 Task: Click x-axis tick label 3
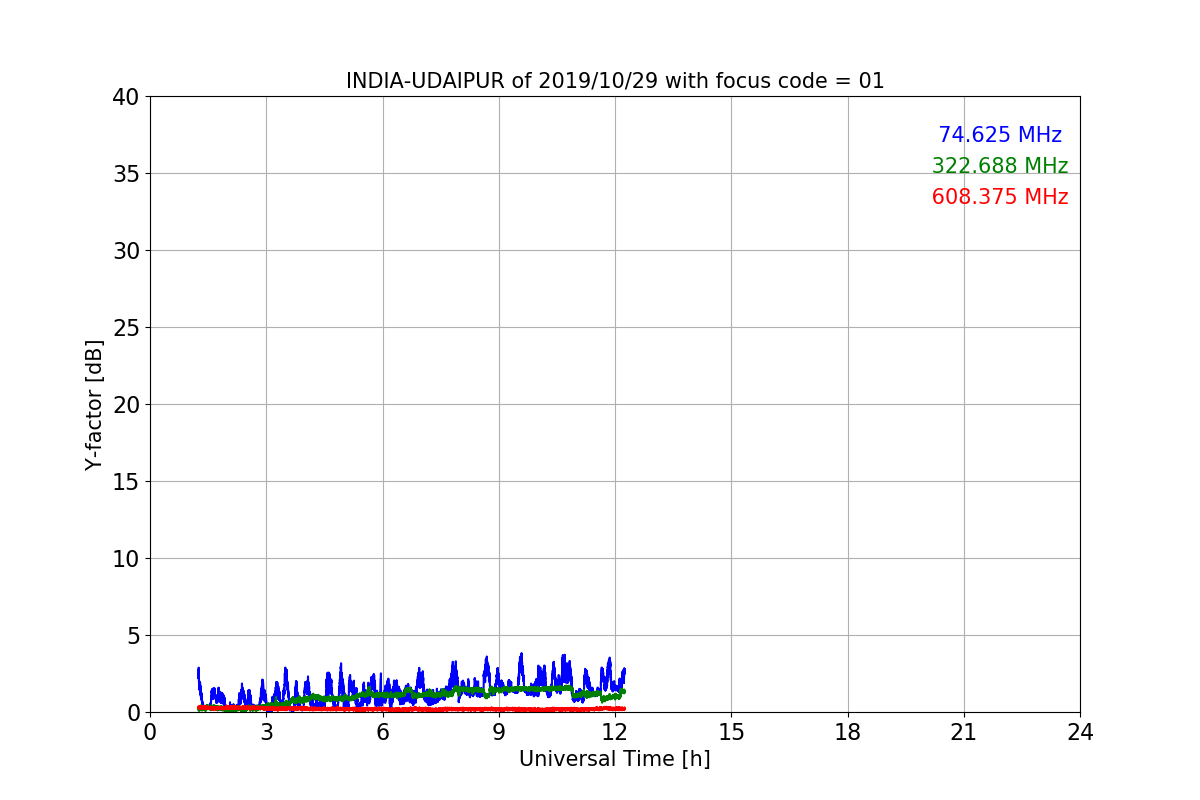266,732
